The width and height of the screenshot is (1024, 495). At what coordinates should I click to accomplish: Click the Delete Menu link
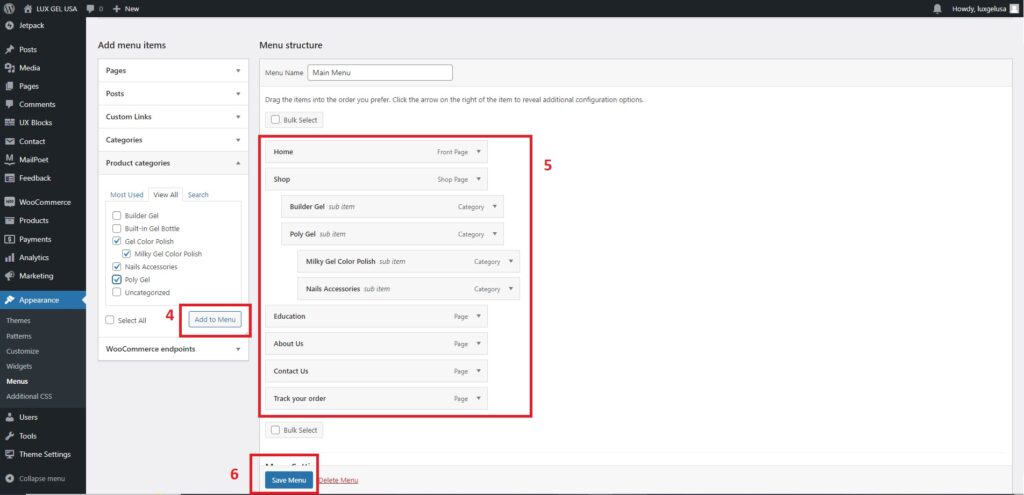tap(338, 480)
